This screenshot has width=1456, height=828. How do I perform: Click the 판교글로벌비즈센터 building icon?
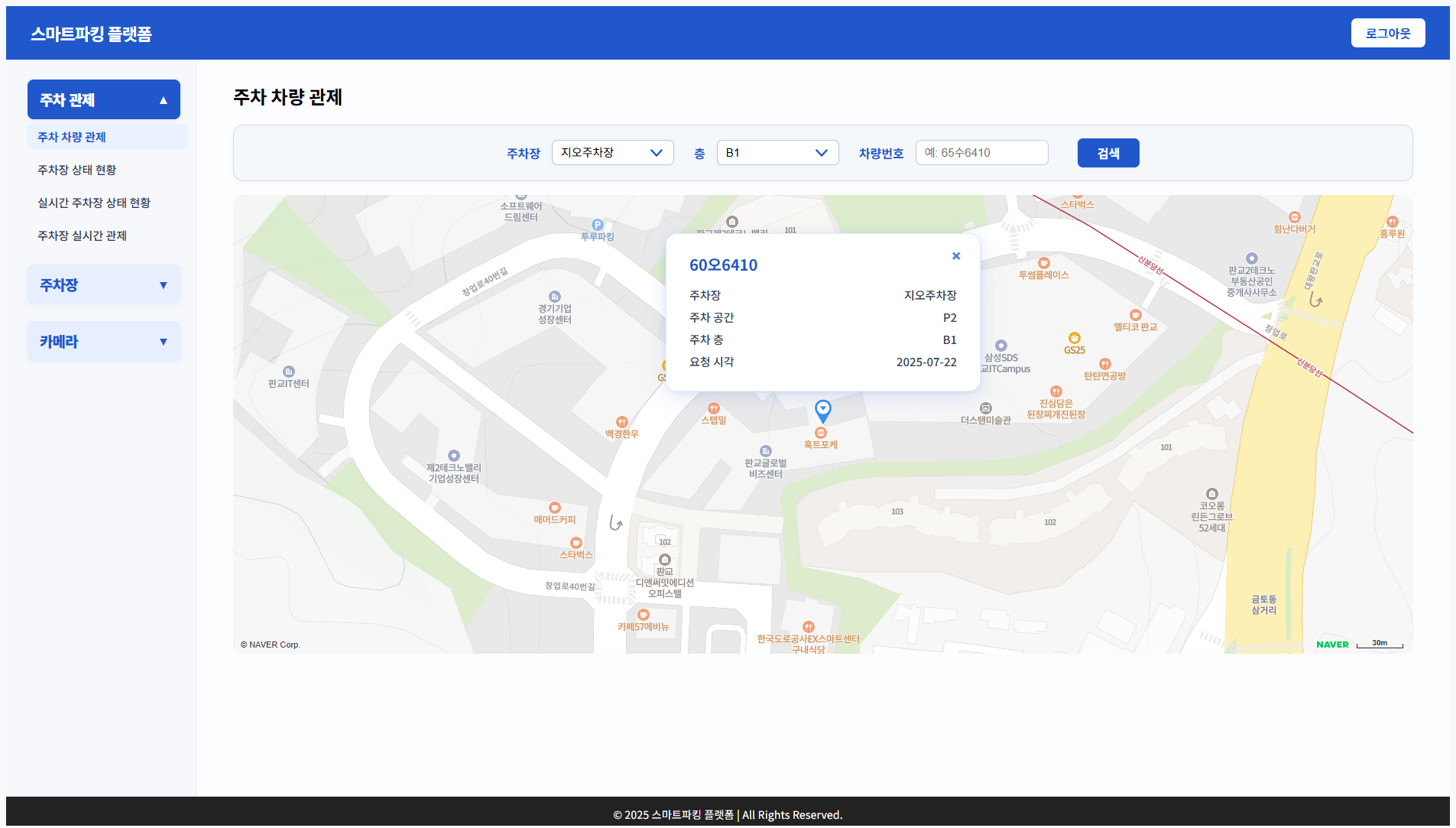click(766, 451)
